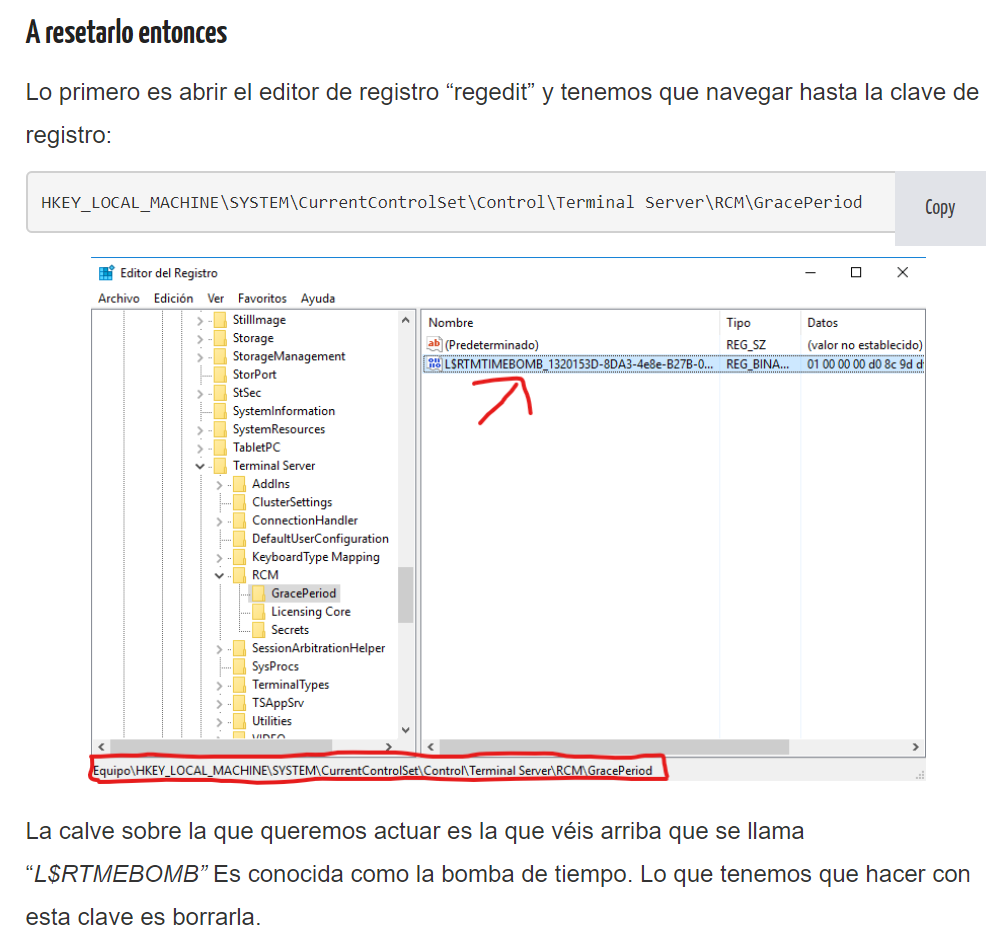Image resolution: width=998 pixels, height=944 pixels.
Task: Select the (Predeterminado) value name
Action: pyautogui.click(x=491, y=344)
